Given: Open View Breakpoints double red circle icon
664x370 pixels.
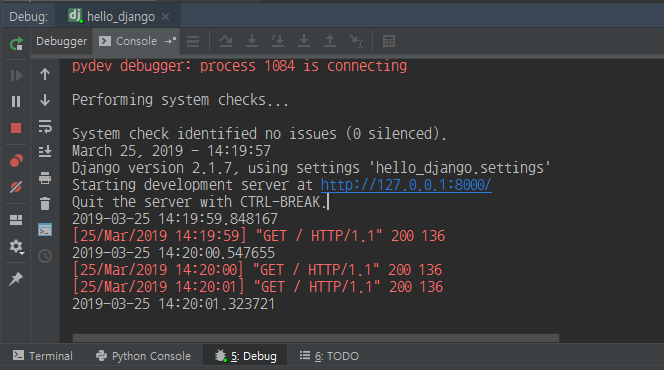Looking at the screenshot, I should [16, 161].
